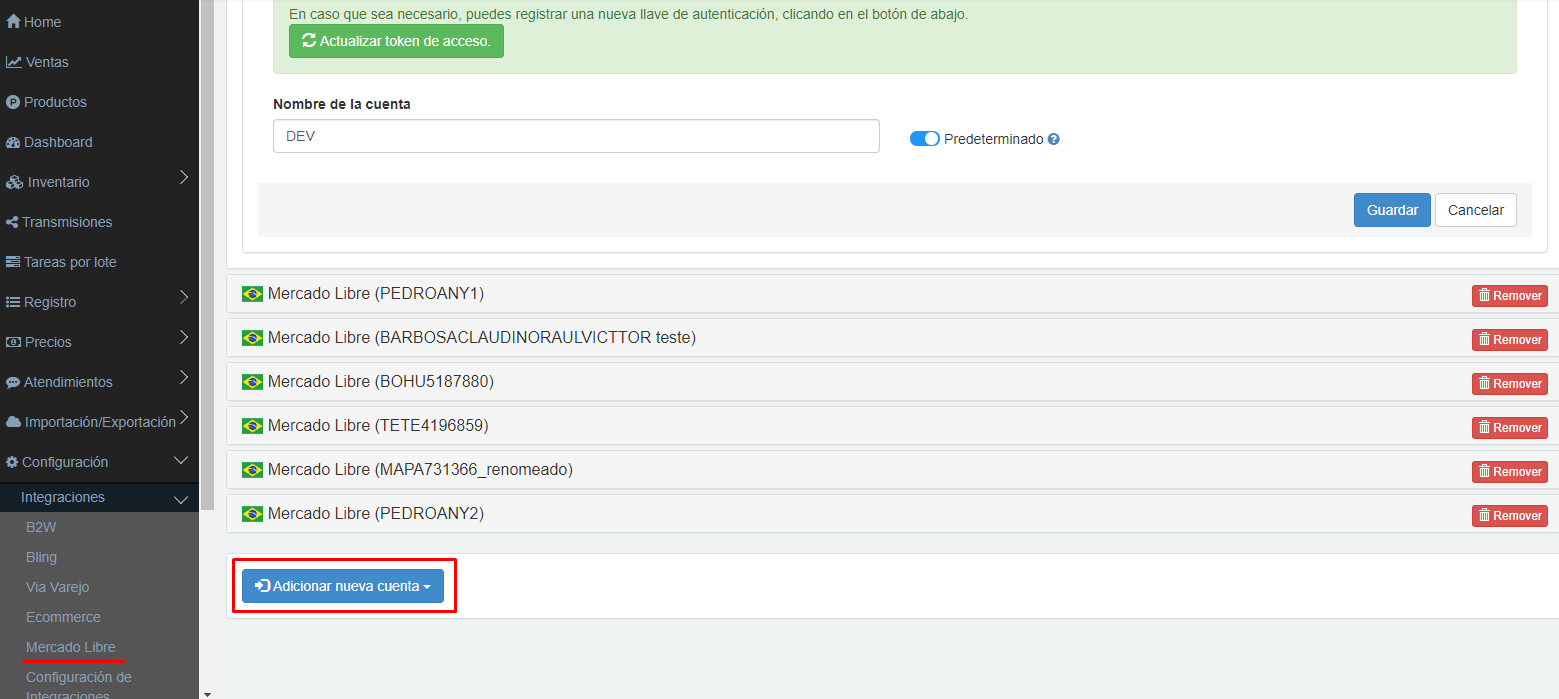
Task: Click Brazil flag on BOHU5187880 row
Action: (x=252, y=382)
